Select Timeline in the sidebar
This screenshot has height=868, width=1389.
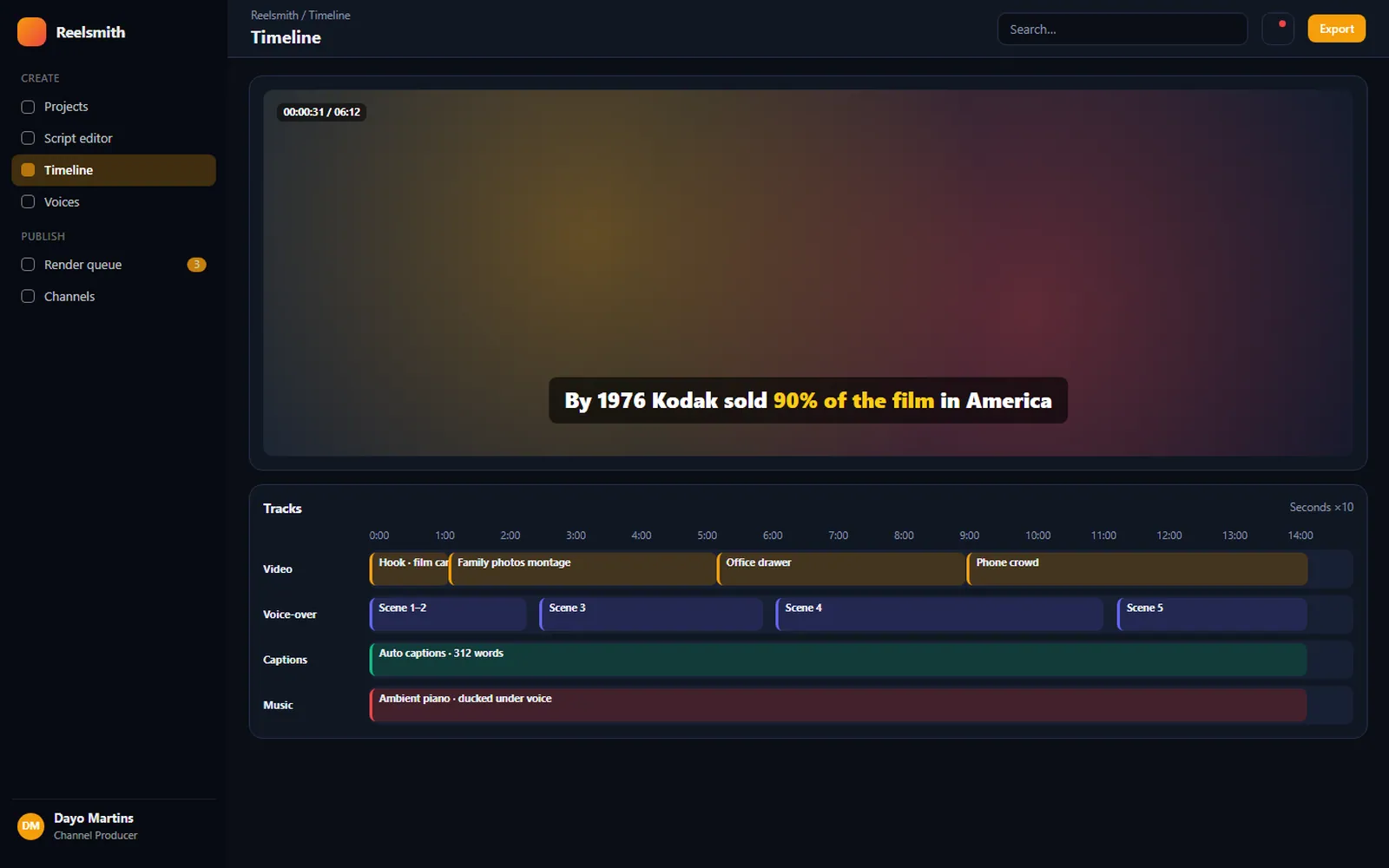click(114, 170)
